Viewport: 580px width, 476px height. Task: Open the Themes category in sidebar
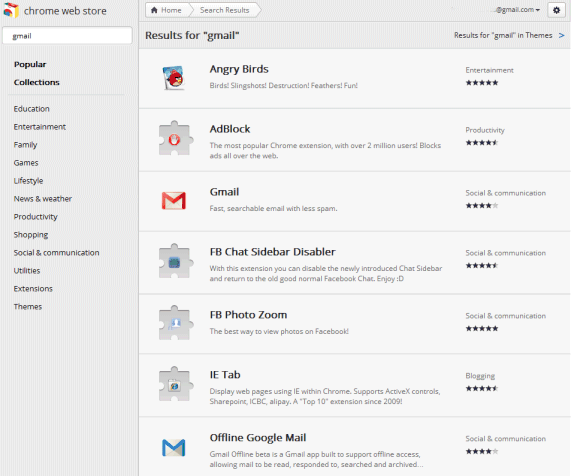(28, 307)
